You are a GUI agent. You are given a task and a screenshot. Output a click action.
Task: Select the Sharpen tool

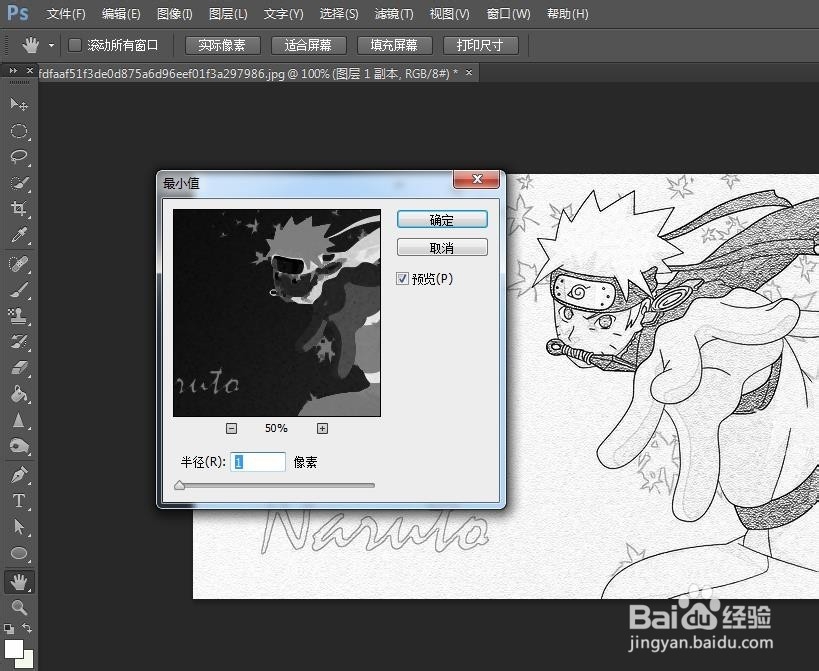[x=19, y=420]
